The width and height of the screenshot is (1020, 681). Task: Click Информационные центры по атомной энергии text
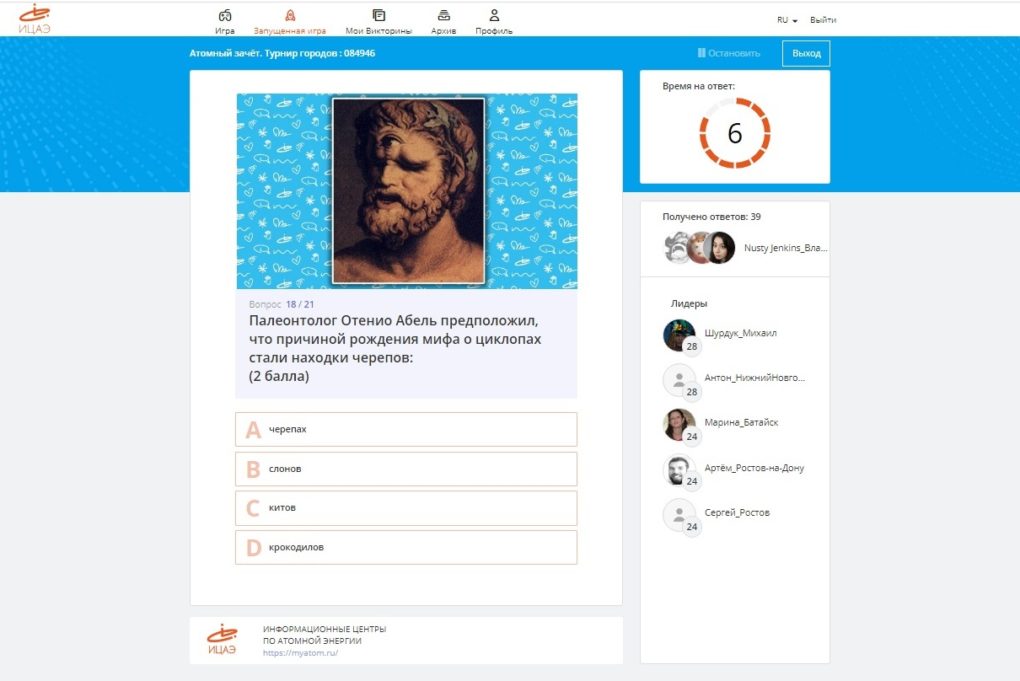coord(325,635)
